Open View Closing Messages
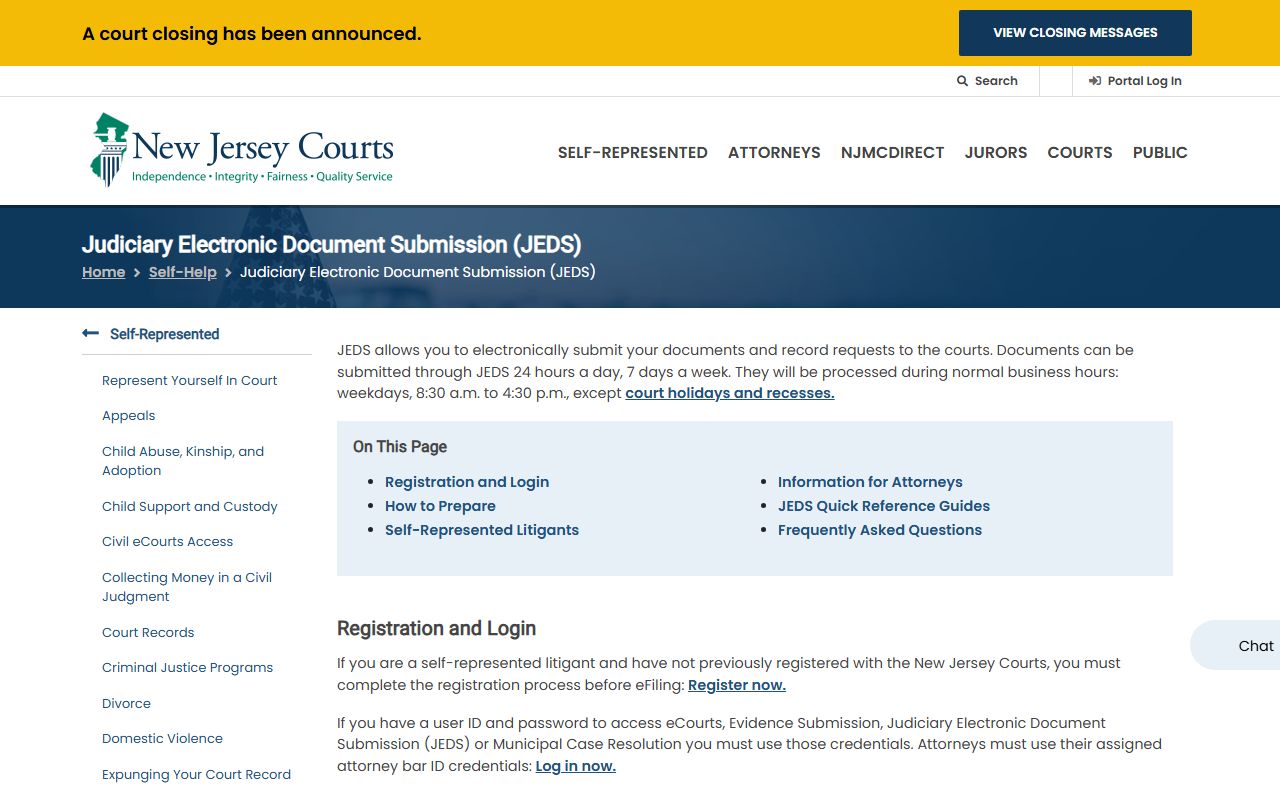The height and width of the screenshot is (800, 1280). [1075, 33]
